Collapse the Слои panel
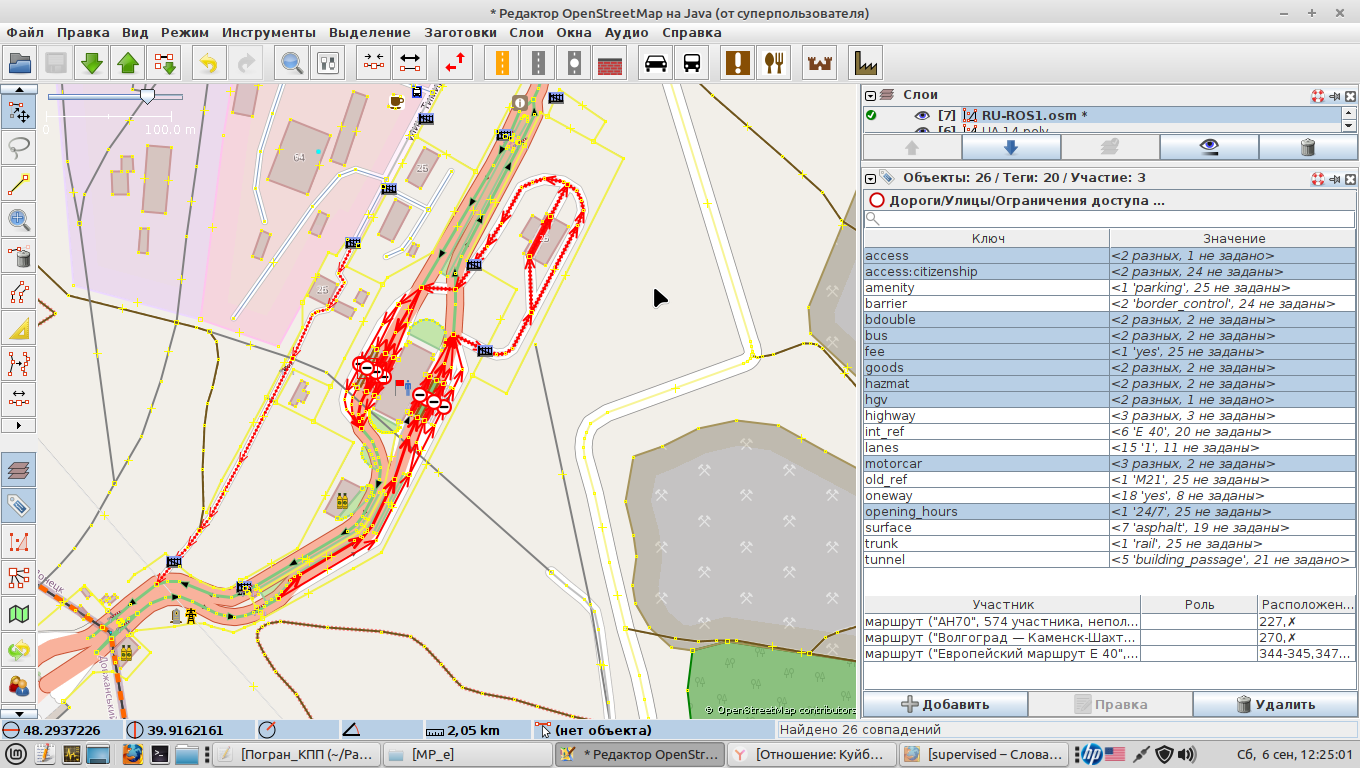1360x768 pixels. tap(871, 95)
